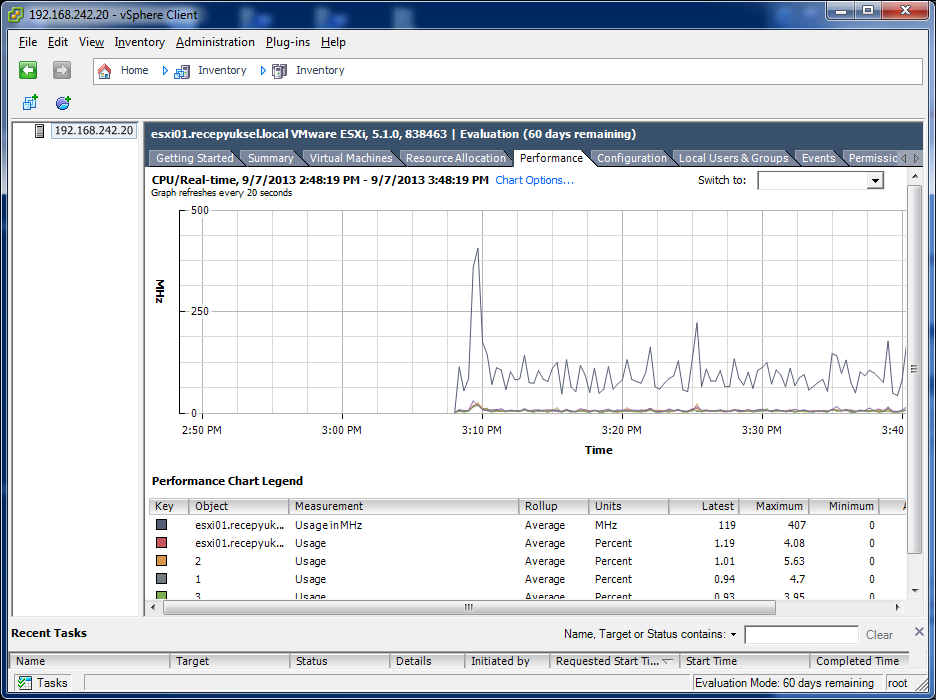
Task: Click the root user status entry
Action: click(x=897, y=683)
